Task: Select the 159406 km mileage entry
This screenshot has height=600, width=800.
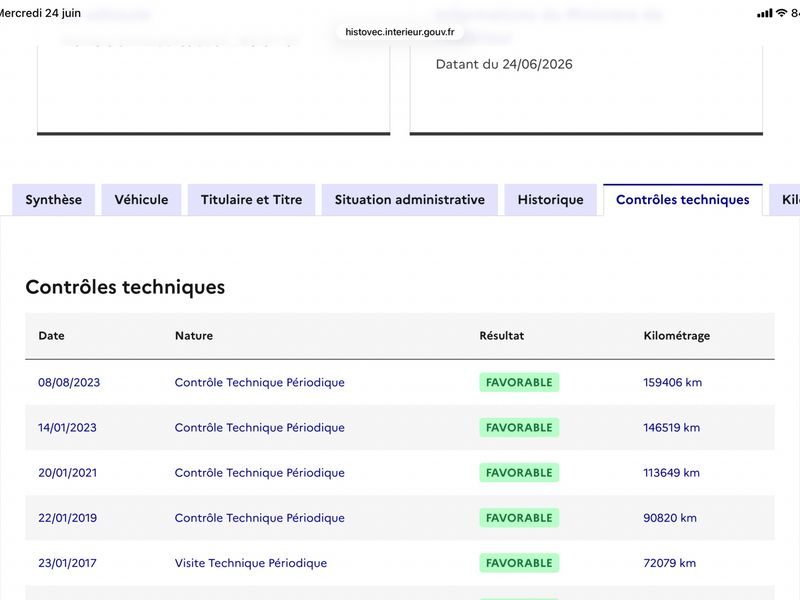Action: pos(672,382)
